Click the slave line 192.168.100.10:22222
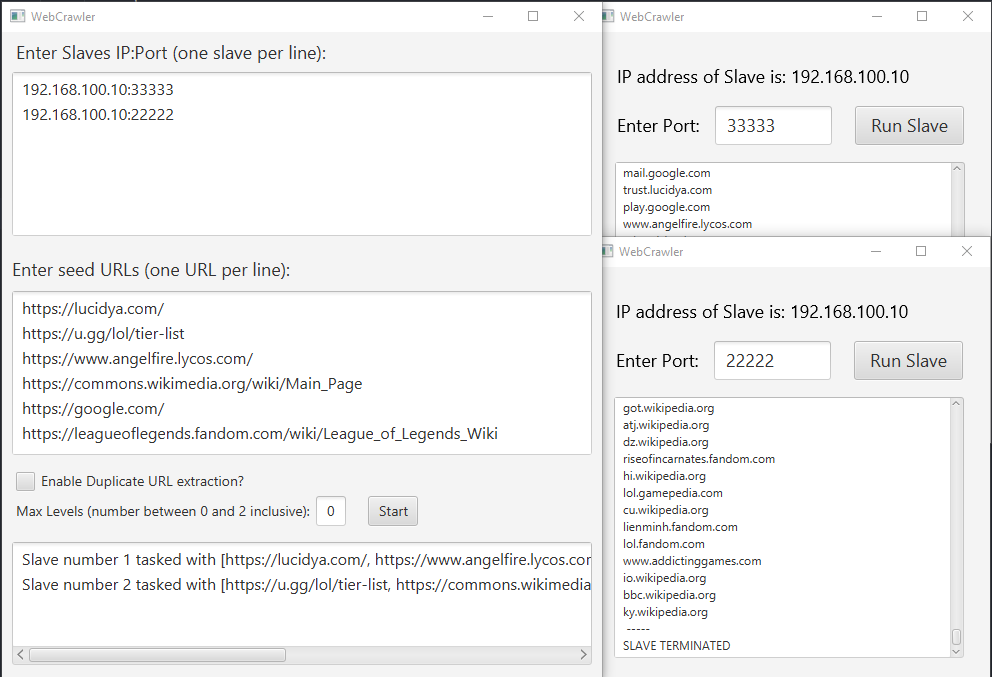The image size is (992, 677). click(x=98, y=115)
